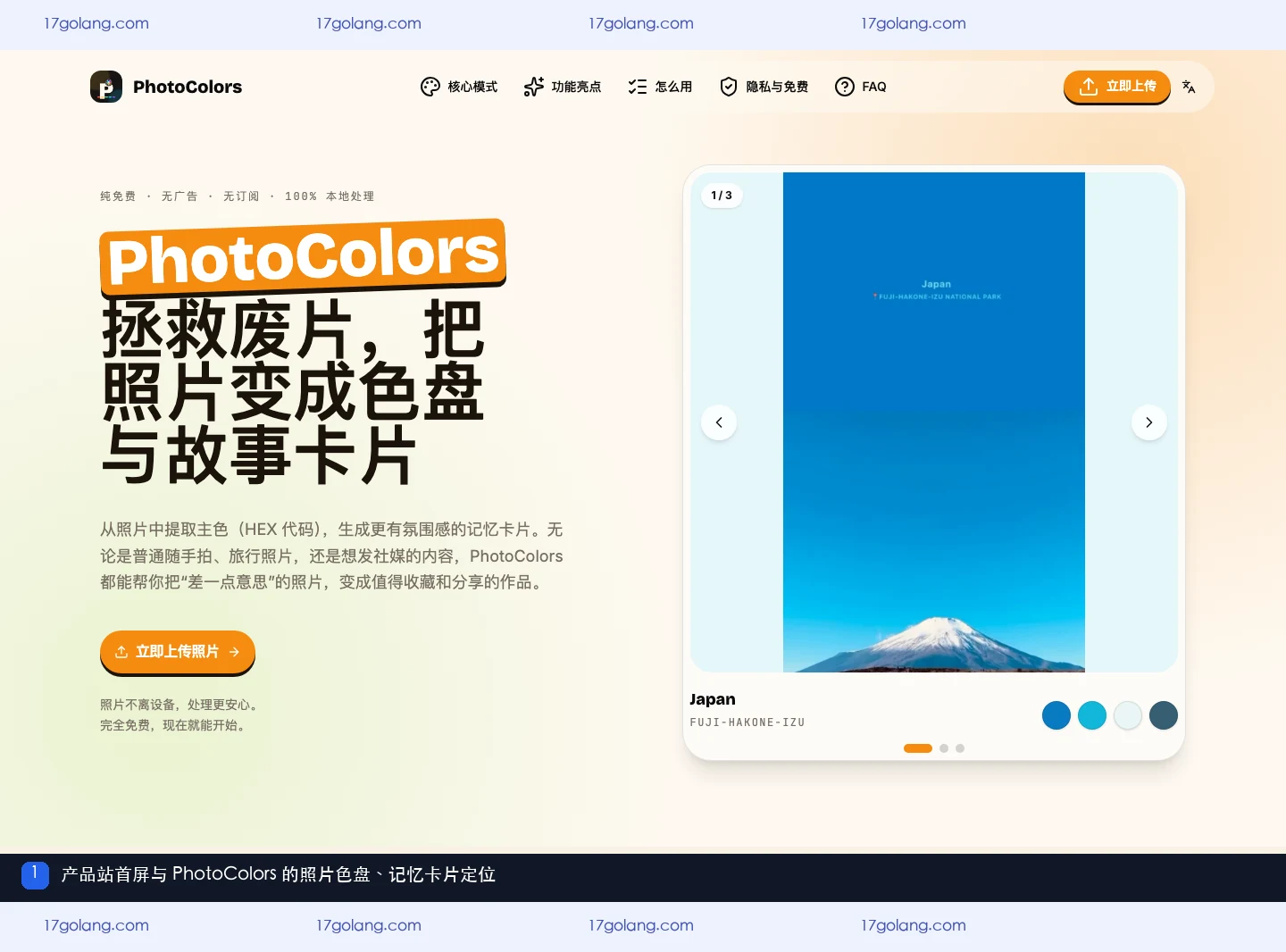Click the FUJI-HAKONE-IZU caption text

point(747,722)
